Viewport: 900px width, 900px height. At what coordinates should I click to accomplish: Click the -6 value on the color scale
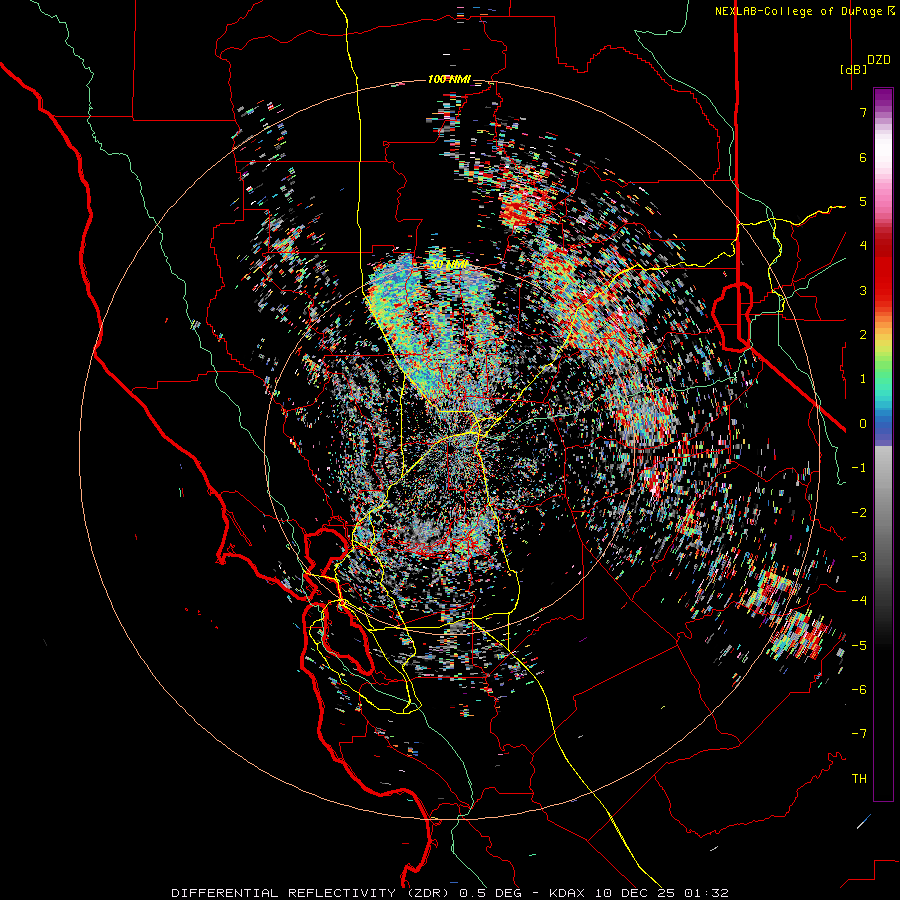click(x=859, y=690)
